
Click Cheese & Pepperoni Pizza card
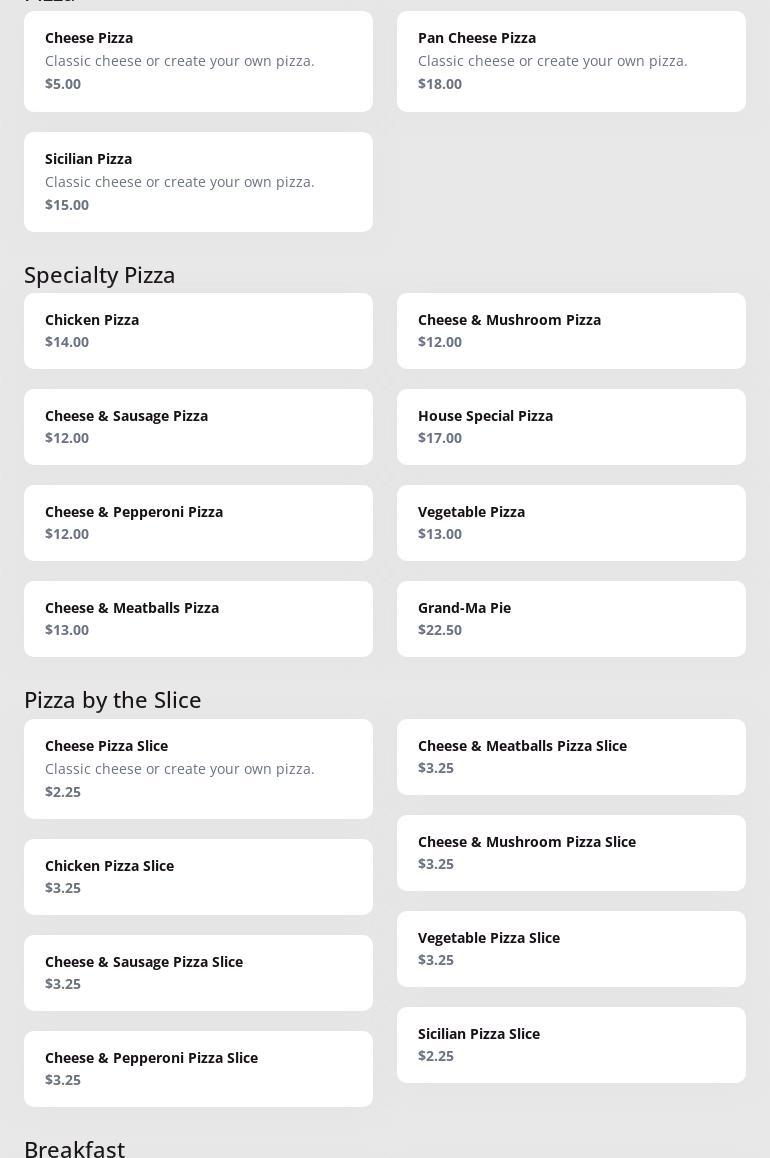pyautogui.click(x=198, y=523)
